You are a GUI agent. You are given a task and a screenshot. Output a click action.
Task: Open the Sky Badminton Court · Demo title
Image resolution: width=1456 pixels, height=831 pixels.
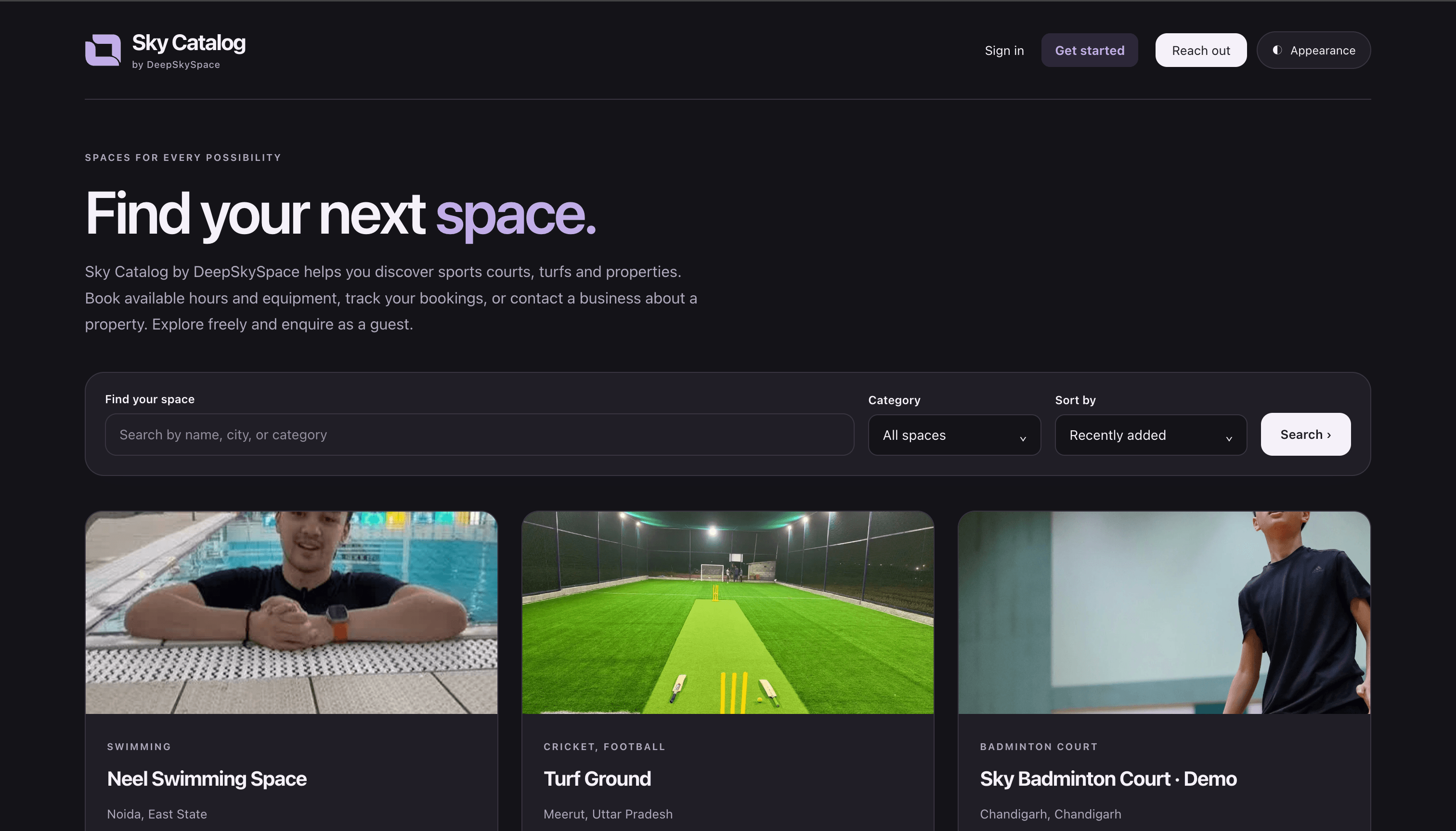pyautogui.click(x=1108, y=779)
